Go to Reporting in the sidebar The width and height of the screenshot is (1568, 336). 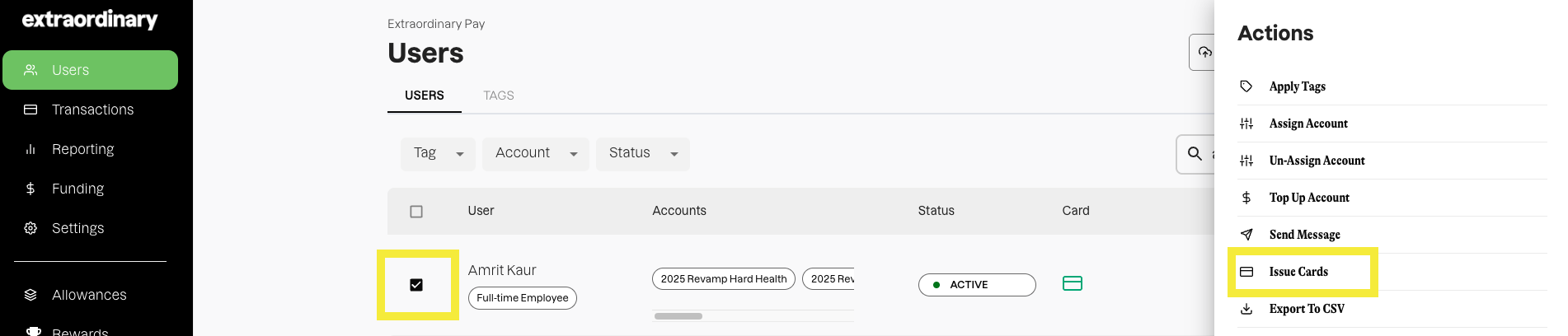click(x=82, y=149)
